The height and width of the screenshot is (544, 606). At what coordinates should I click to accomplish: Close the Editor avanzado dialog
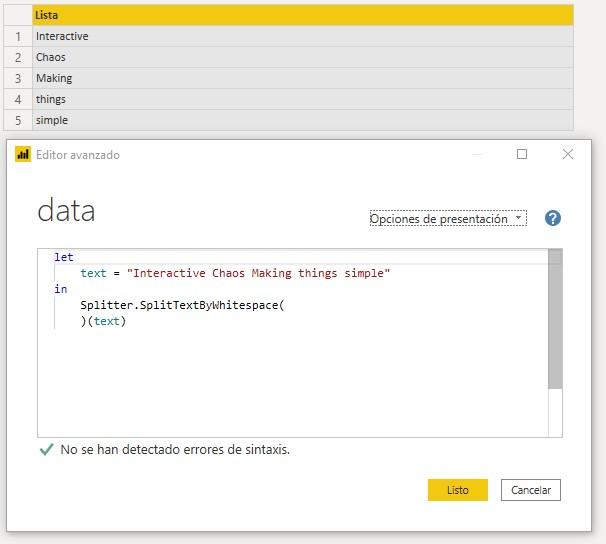click(568, 155)
